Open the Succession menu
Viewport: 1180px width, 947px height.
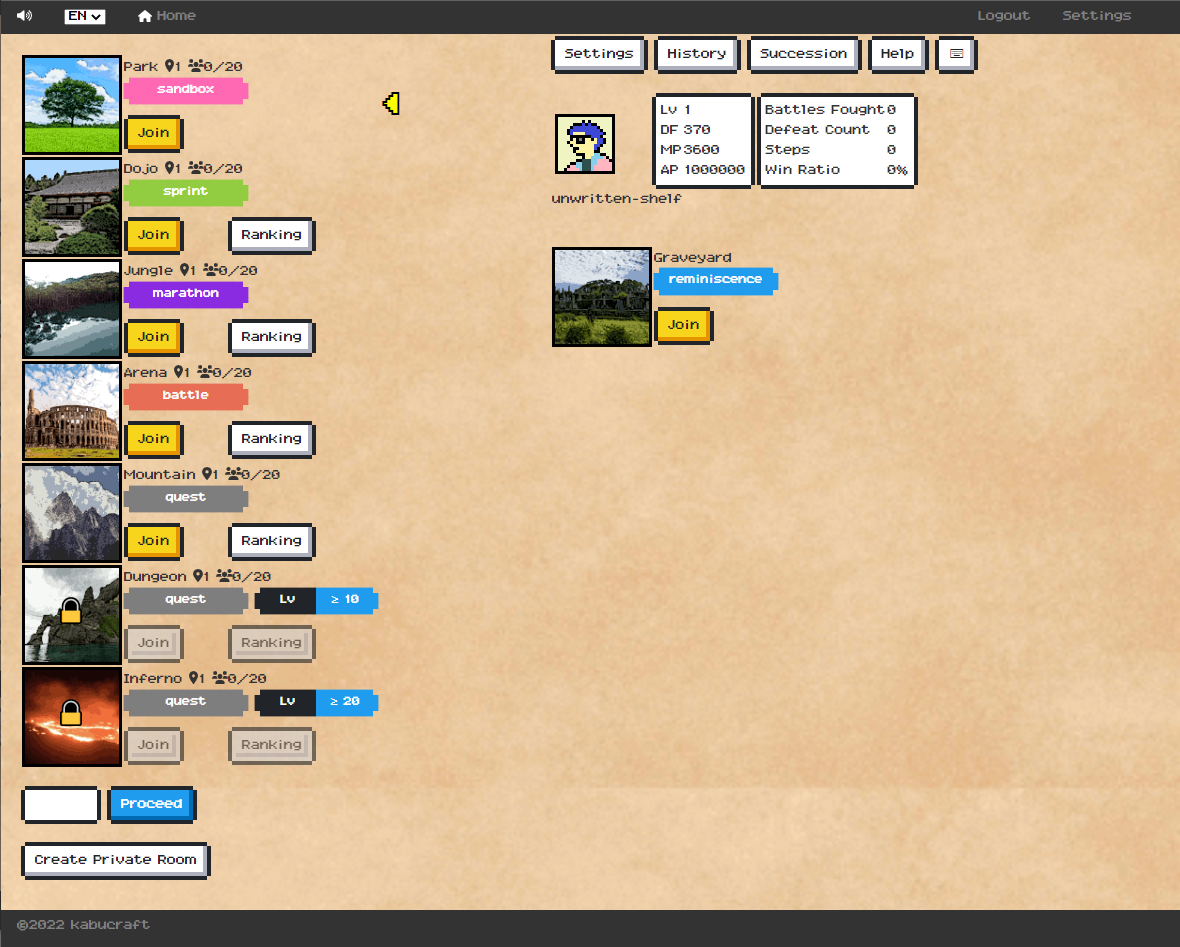pyautogui.click(x=803, y=54)
